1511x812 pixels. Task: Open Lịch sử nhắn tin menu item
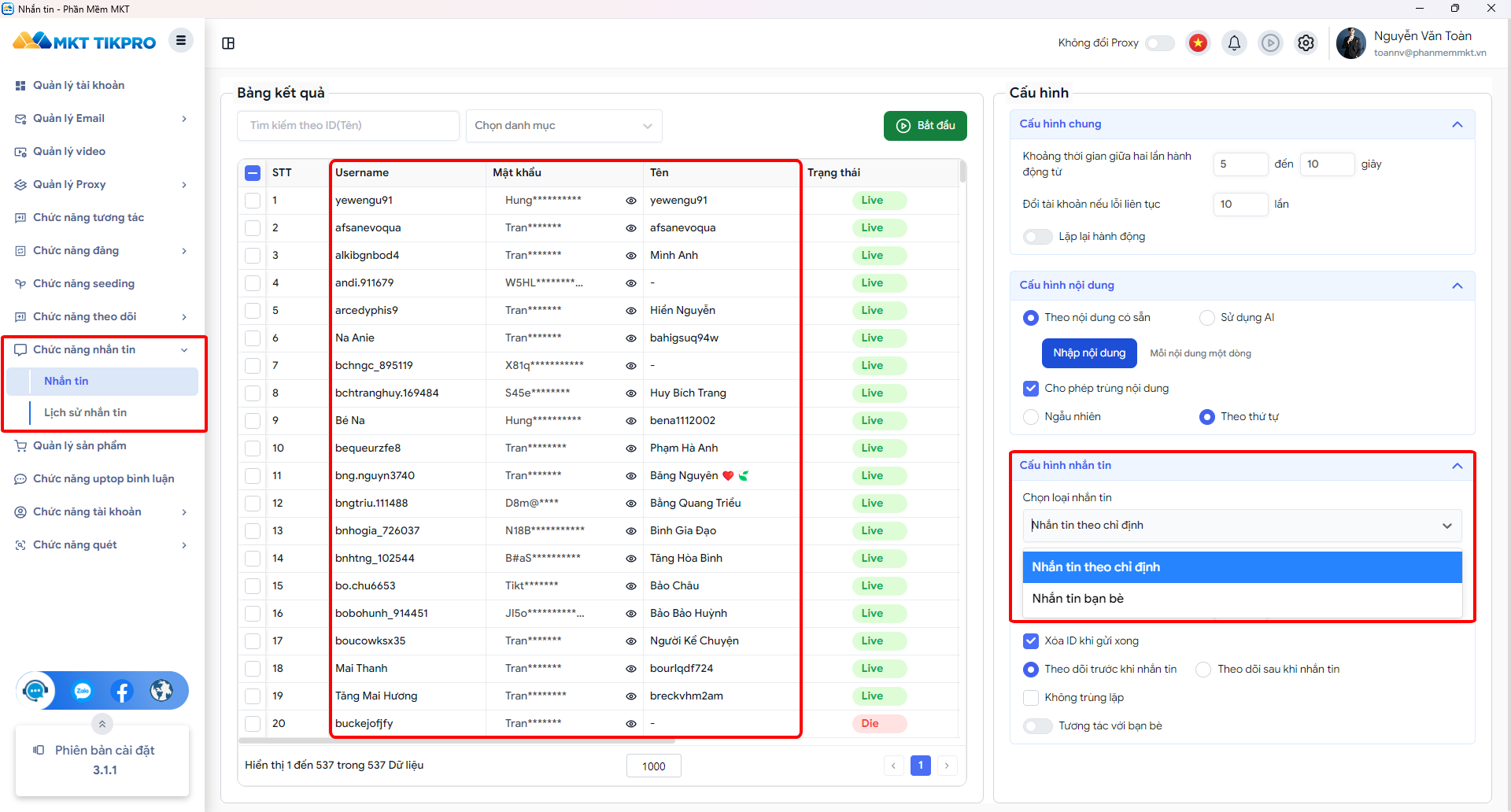[85, 412]
